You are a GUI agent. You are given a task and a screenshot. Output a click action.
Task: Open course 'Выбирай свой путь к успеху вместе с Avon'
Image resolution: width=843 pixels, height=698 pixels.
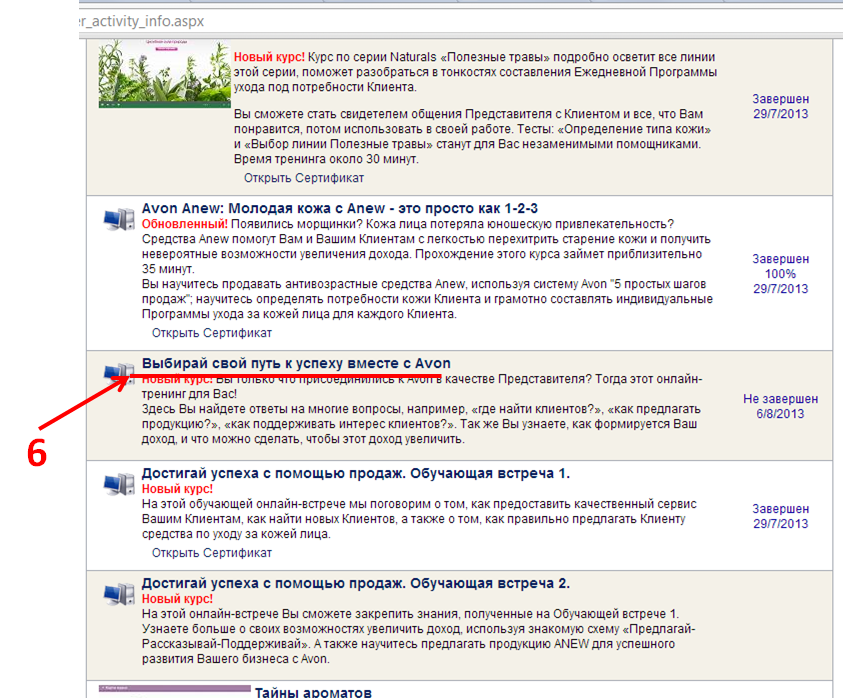[x=296, y=364]
